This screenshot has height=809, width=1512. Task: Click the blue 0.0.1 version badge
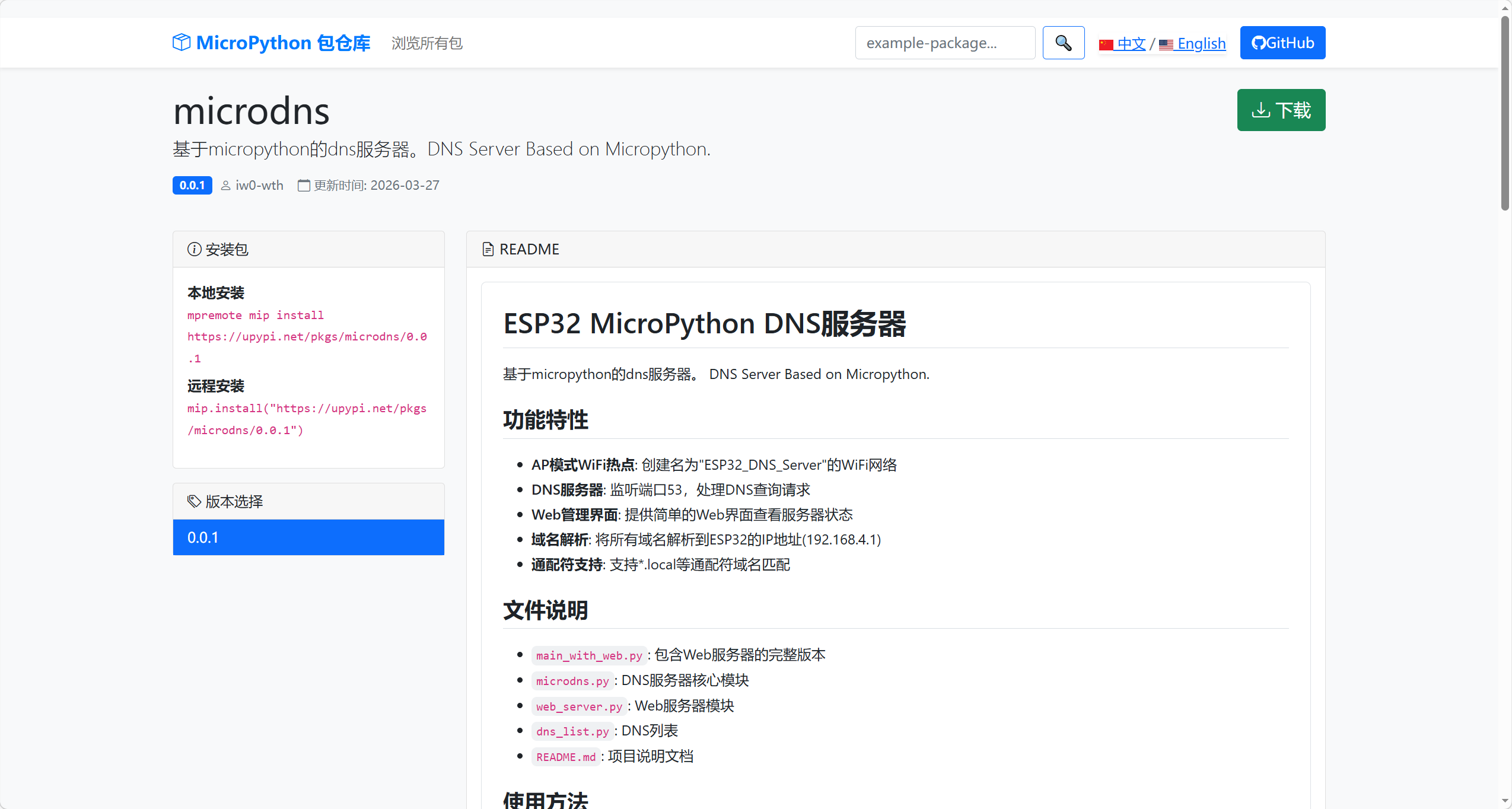point(192,185)
